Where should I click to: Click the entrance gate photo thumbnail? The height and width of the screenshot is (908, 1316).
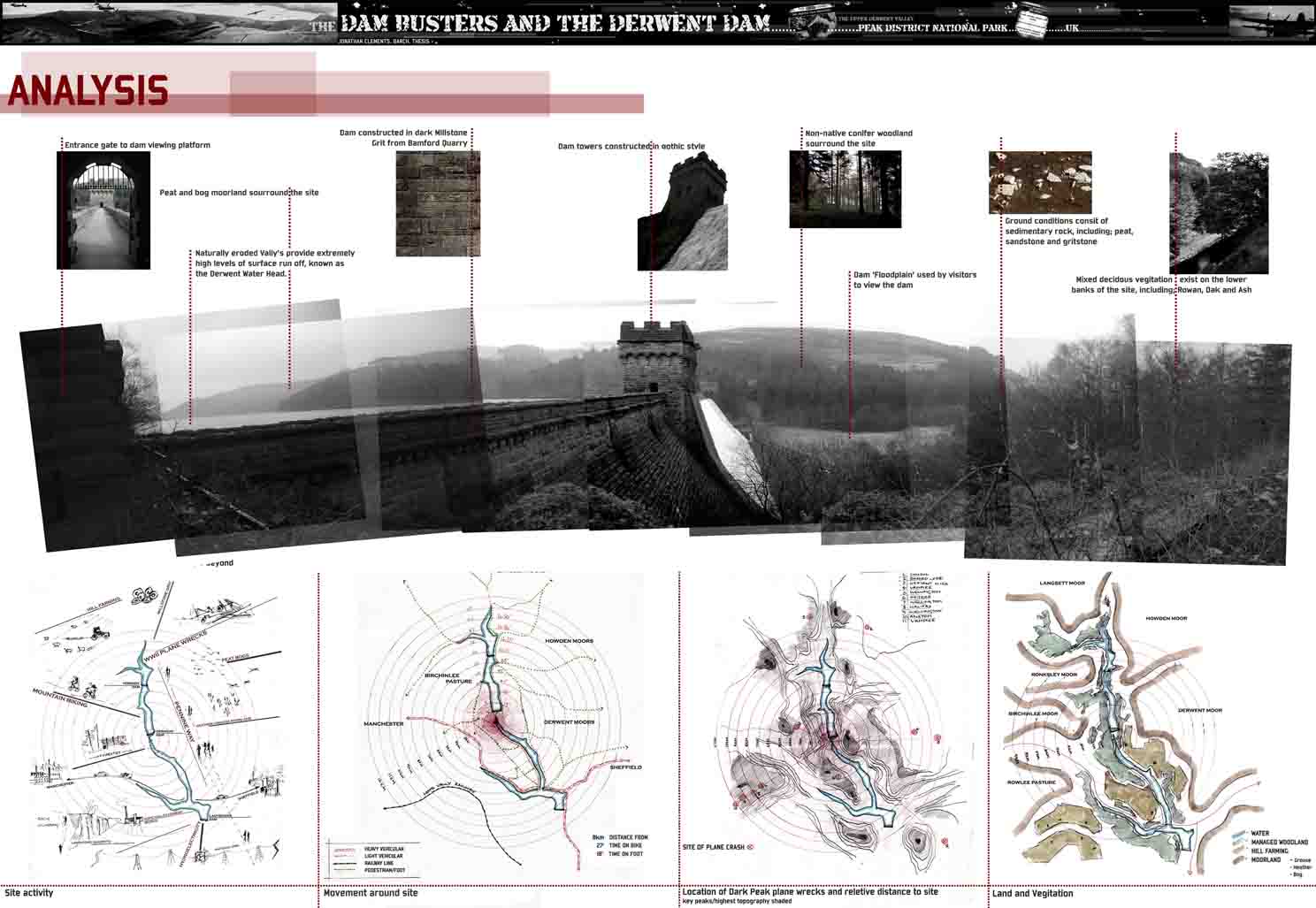103,210
